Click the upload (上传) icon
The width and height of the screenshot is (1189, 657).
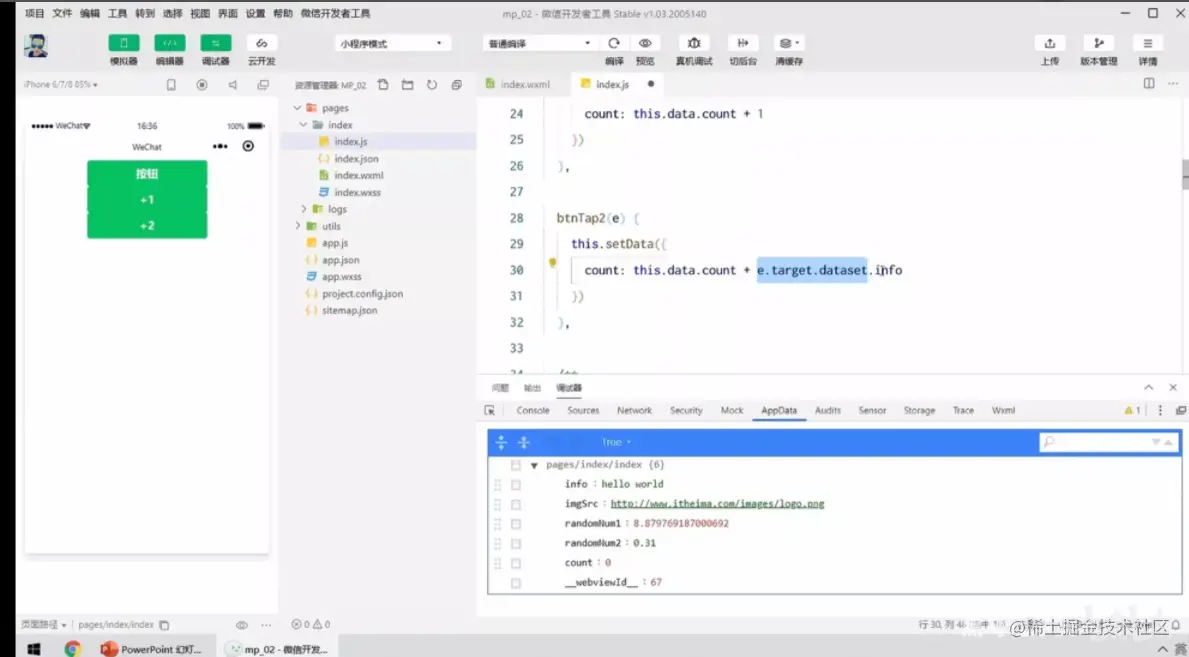[x=1049, y=43]
